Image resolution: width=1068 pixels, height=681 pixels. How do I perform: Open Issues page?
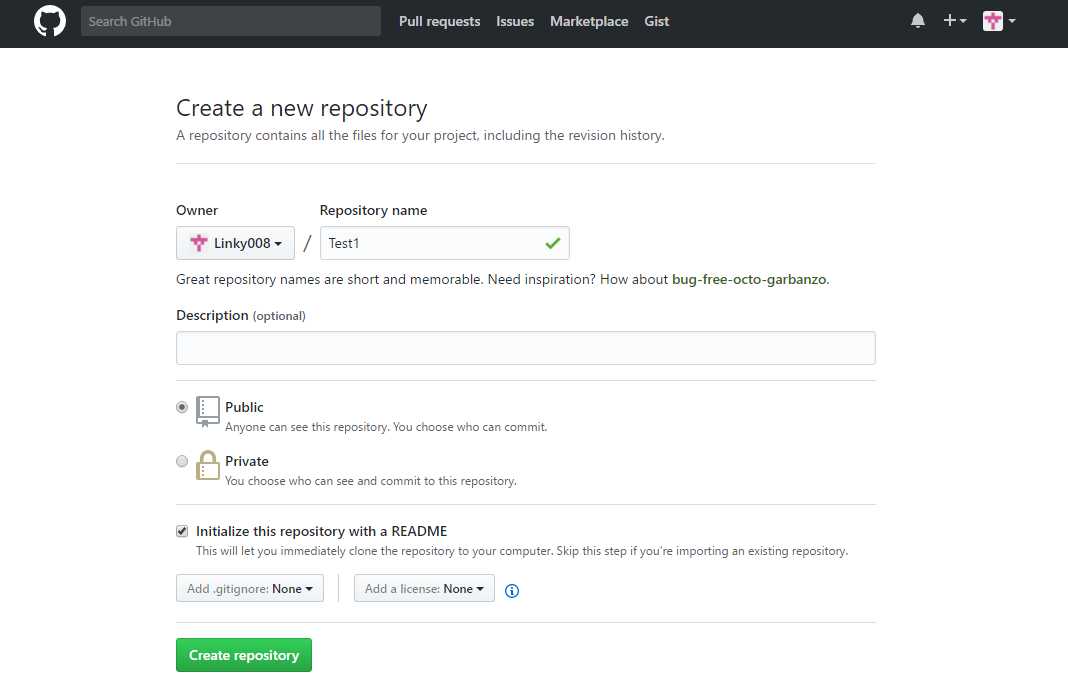tap(515, 21)
